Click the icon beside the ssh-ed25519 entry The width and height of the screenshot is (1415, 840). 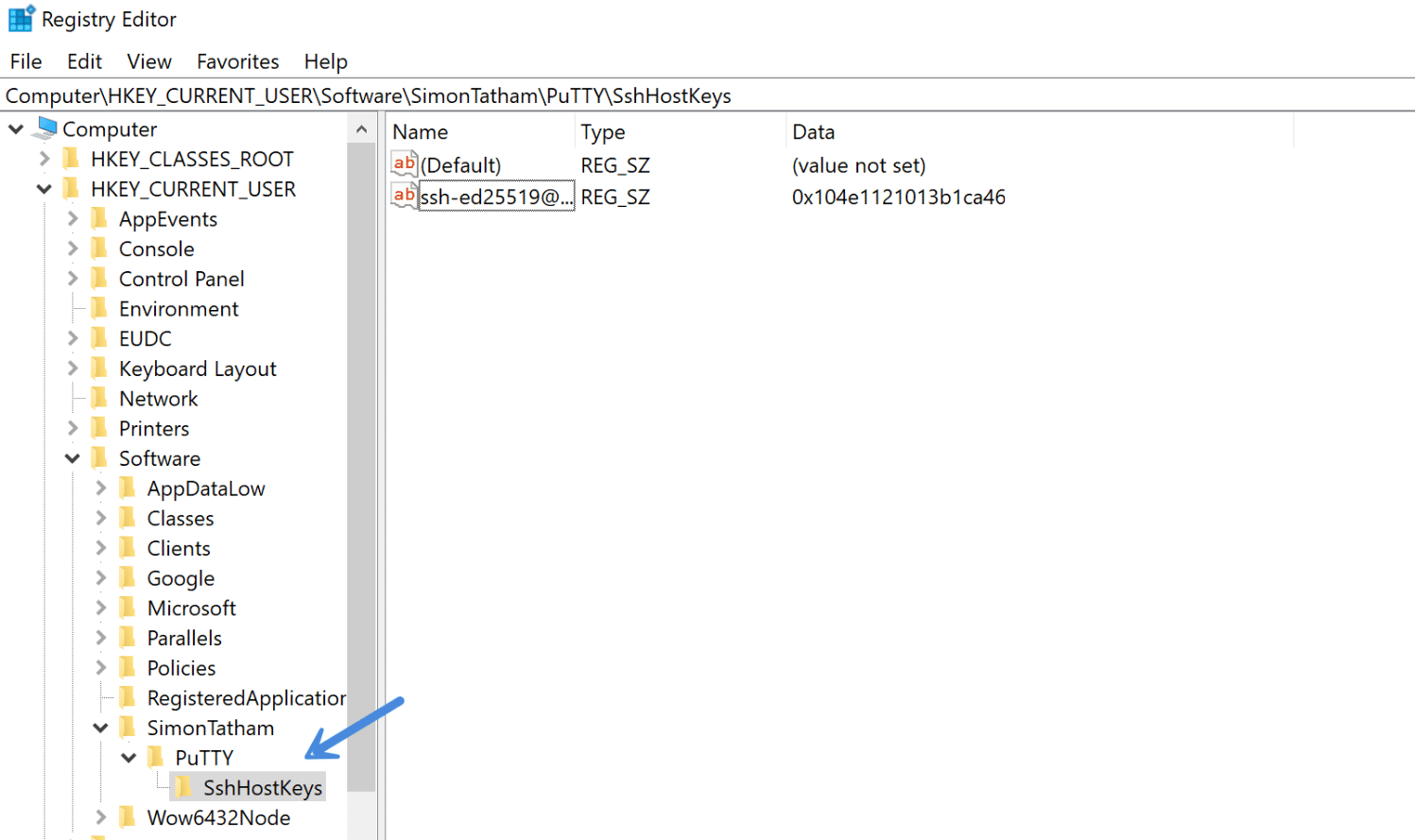pyautogui.click(x=405, y=197)
